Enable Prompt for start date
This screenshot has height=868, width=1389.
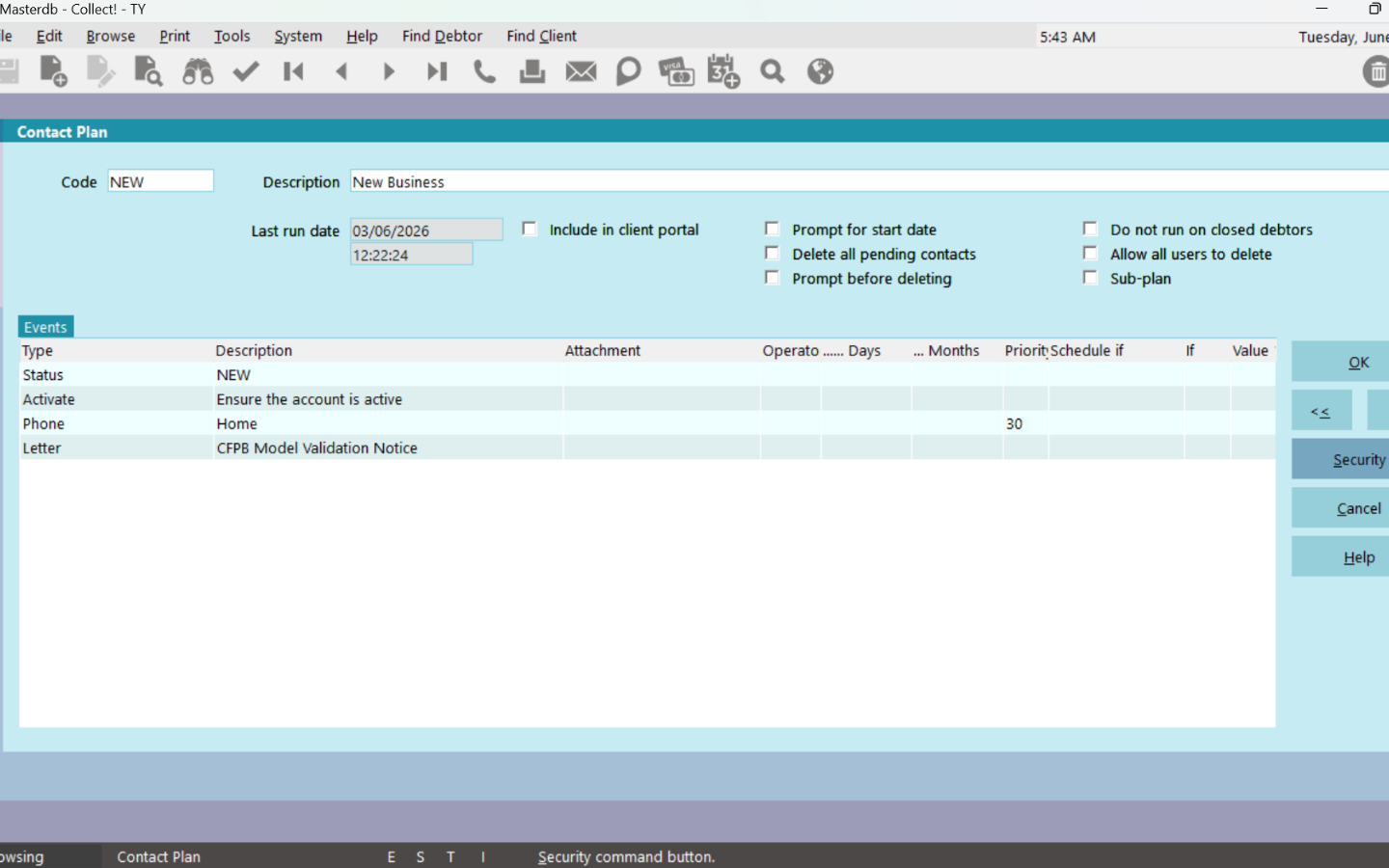[772, 229]
